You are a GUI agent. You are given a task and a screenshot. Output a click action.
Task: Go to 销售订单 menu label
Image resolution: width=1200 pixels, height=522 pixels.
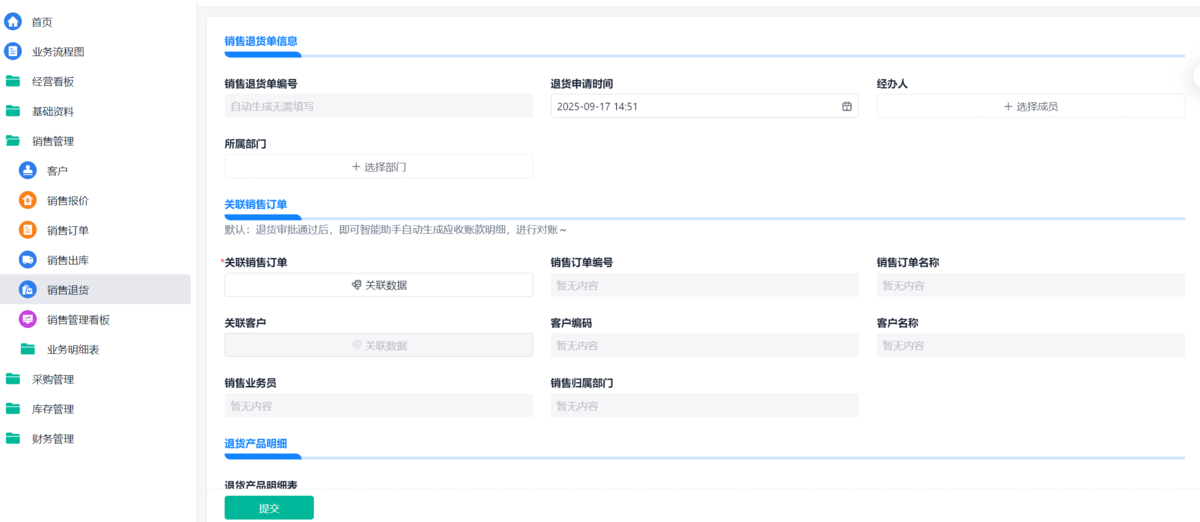tap(68, 230)
